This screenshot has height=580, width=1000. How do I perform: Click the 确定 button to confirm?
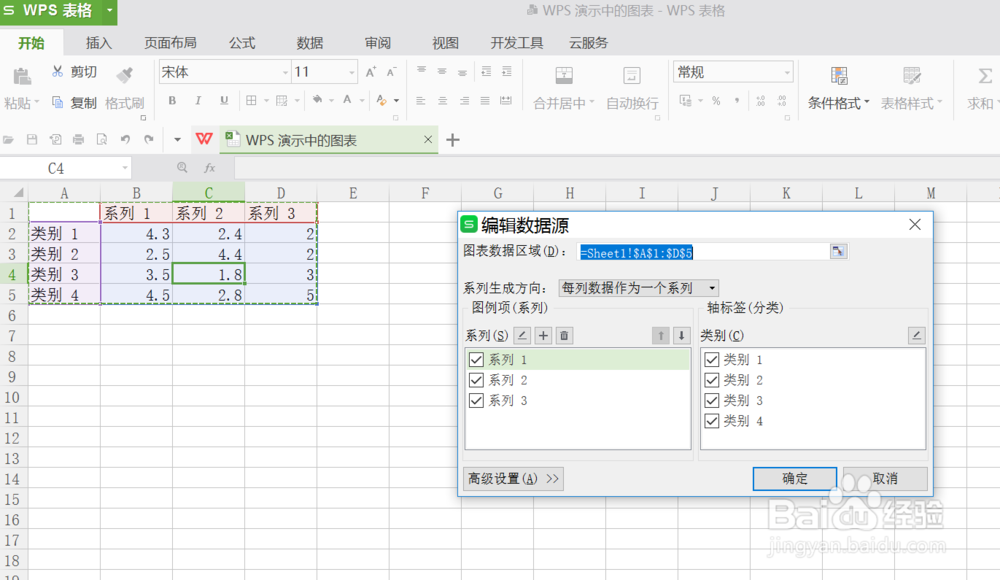pos(794,479)
